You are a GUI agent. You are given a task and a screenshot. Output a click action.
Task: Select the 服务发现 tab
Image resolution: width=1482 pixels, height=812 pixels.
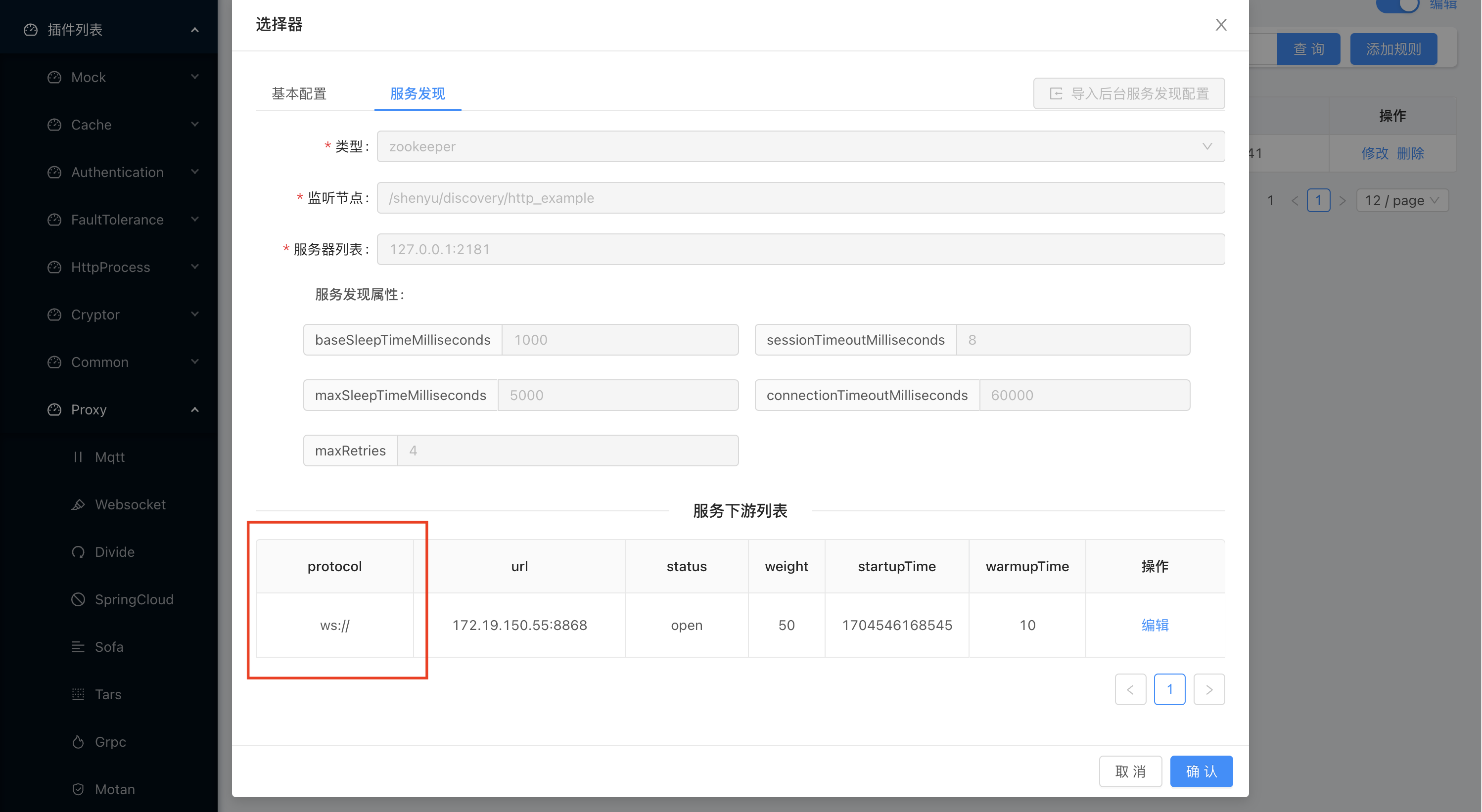(417, 94)
